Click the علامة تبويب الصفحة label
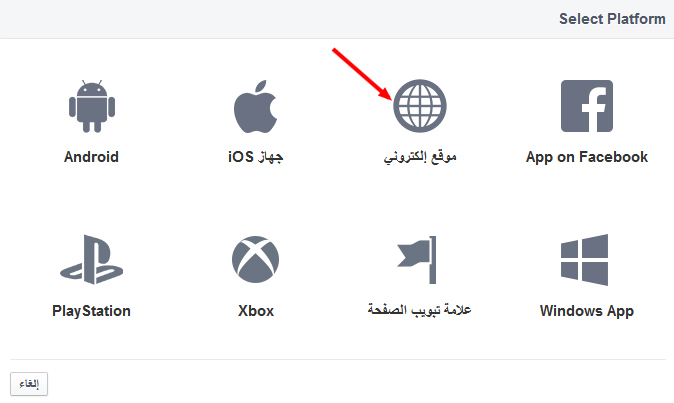674x403 pixels. pos(420,310)
